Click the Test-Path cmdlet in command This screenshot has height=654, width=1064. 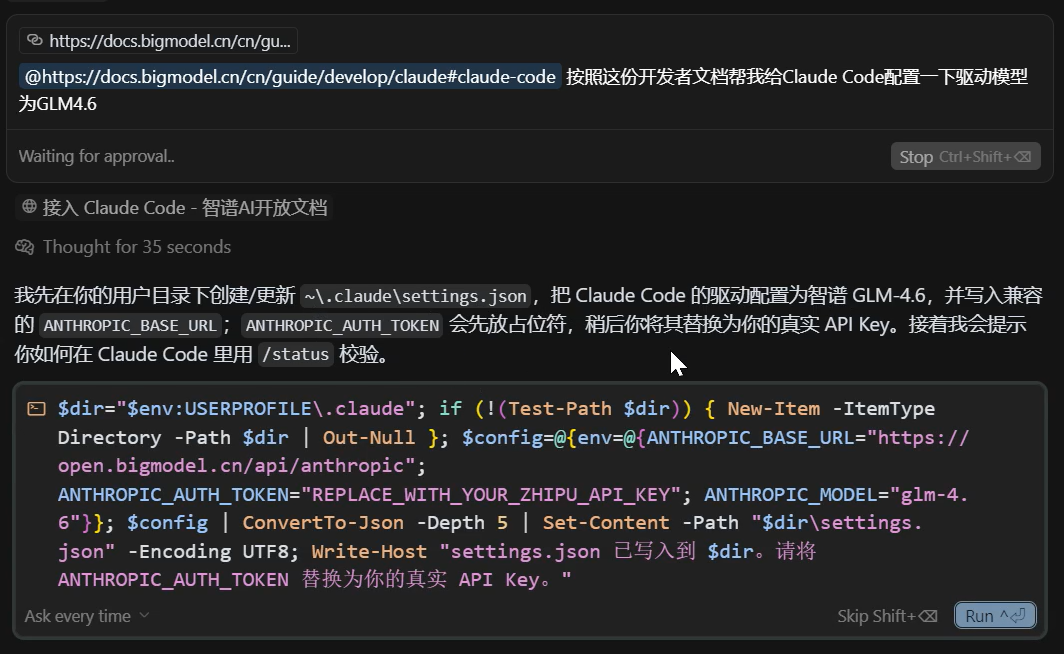560,408
